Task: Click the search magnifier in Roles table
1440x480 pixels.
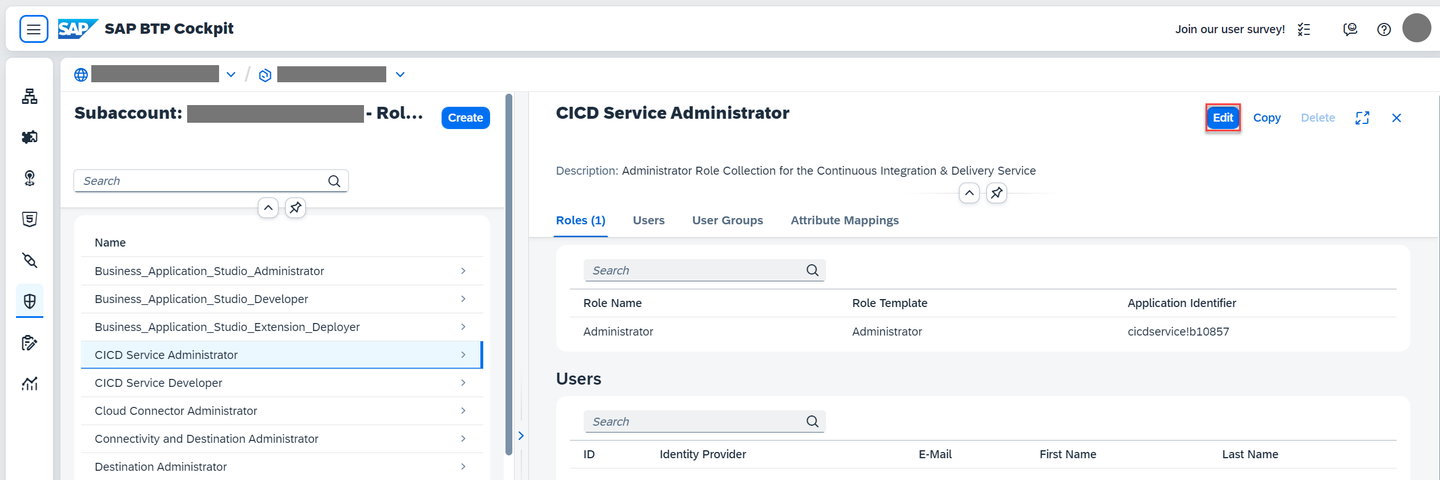Action: [813, 270]
